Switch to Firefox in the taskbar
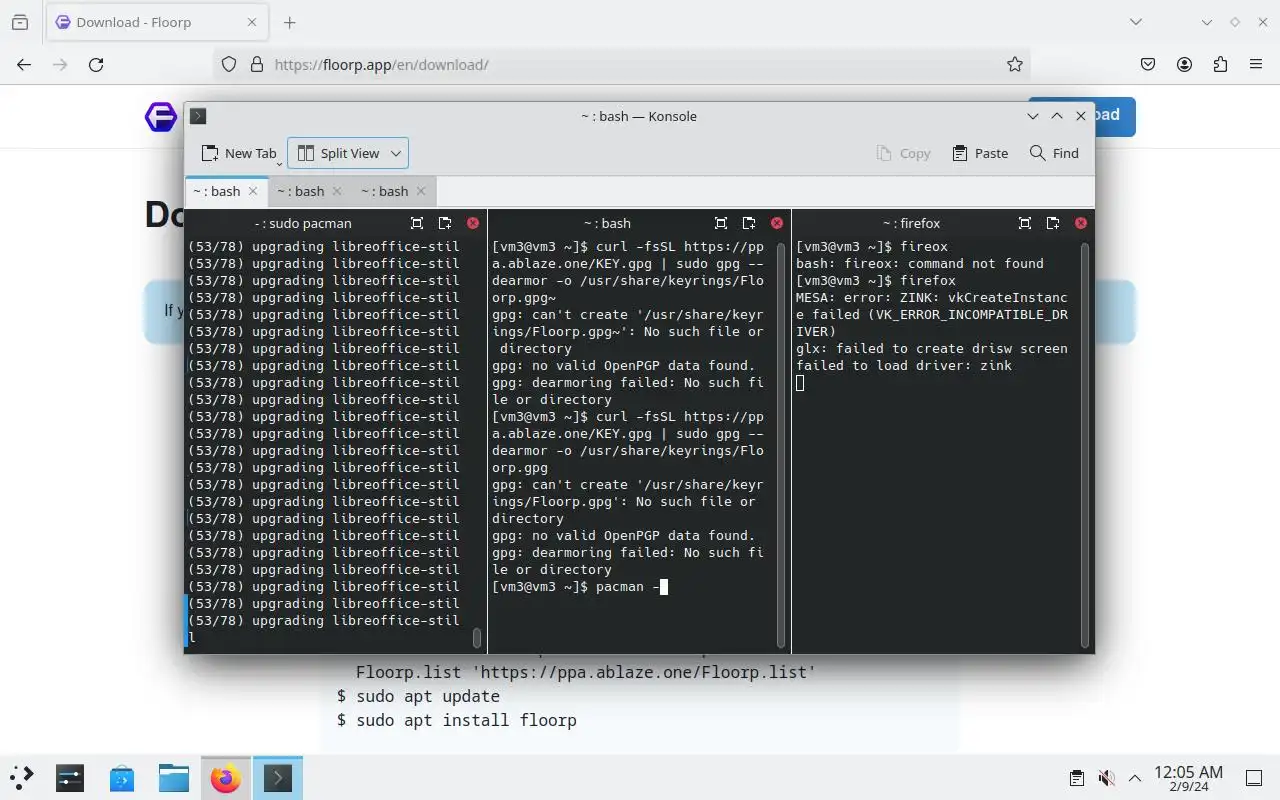The height and width of the screenshot is (800, 1280). coord(226,777)
